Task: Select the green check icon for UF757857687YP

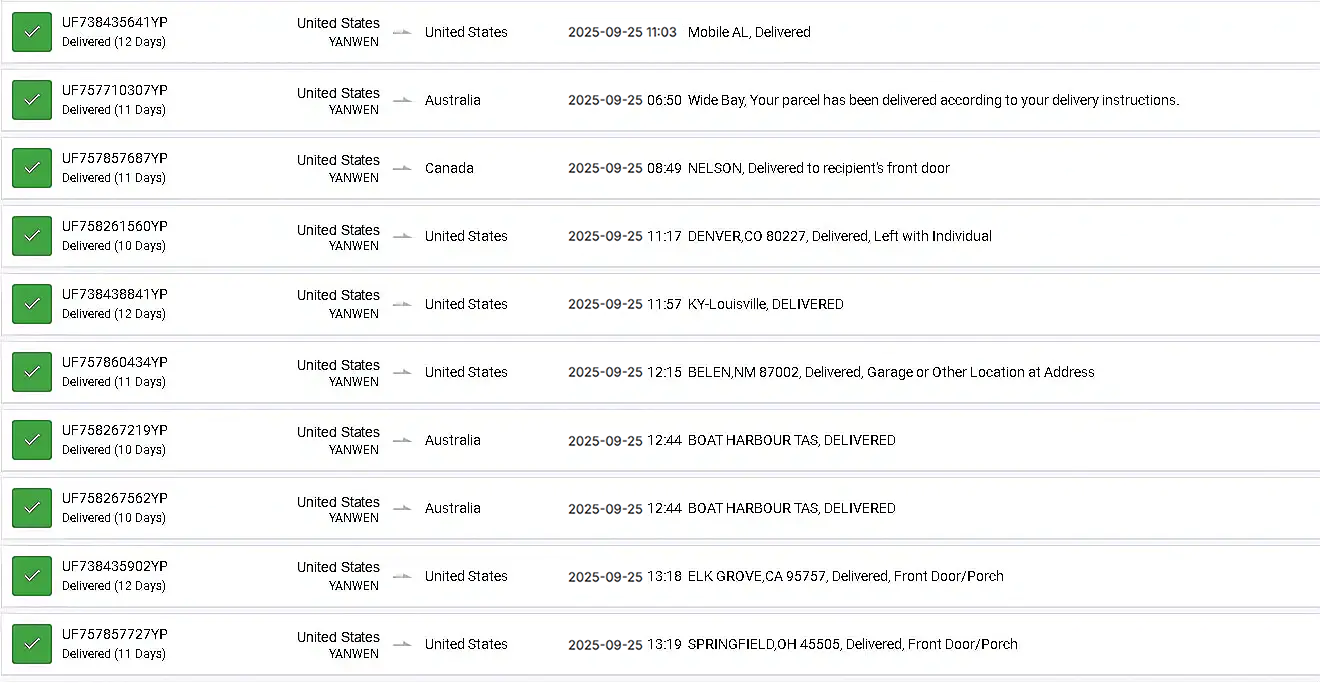Action: coord(32,168)
